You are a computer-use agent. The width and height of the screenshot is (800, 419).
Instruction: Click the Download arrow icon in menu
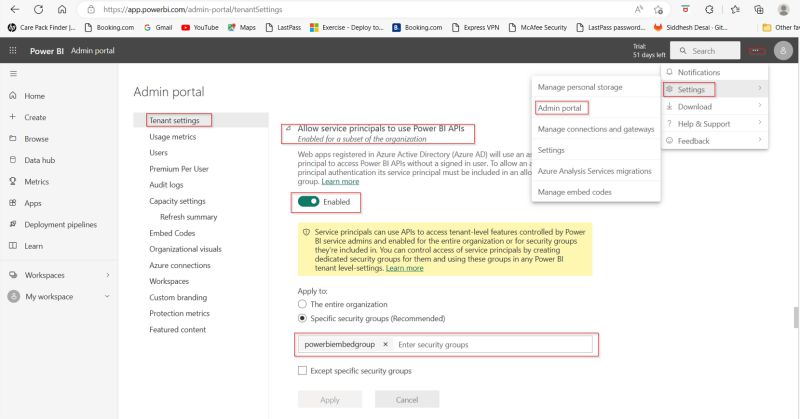pos(669,106)
